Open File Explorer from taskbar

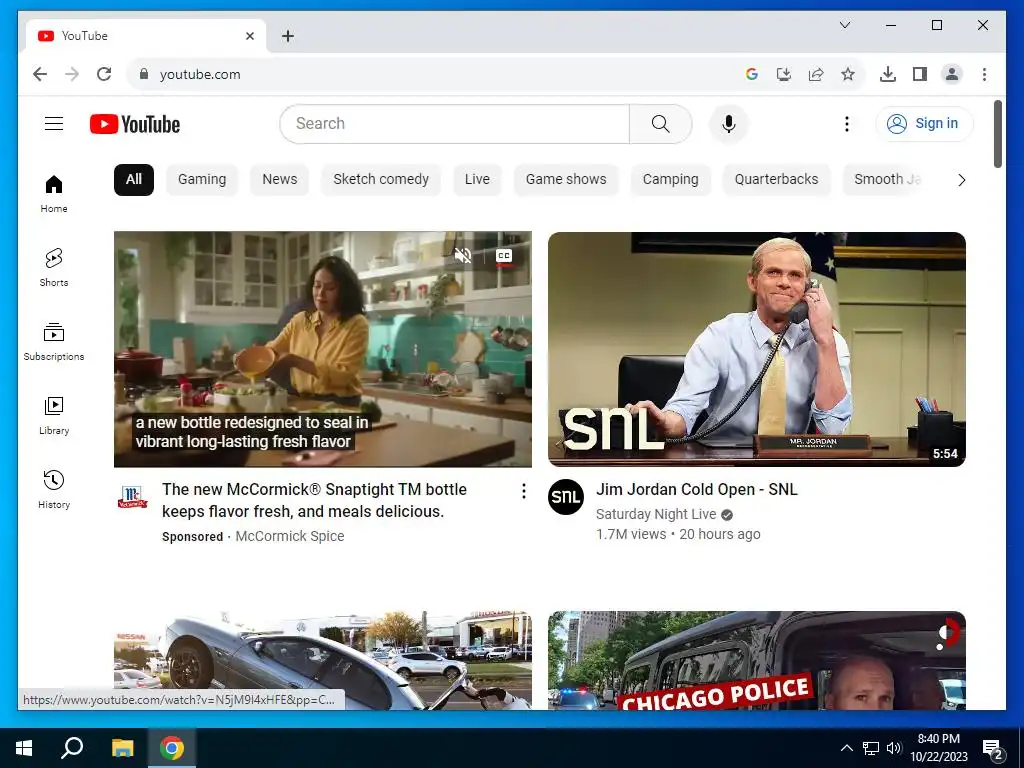click(122, 748)
